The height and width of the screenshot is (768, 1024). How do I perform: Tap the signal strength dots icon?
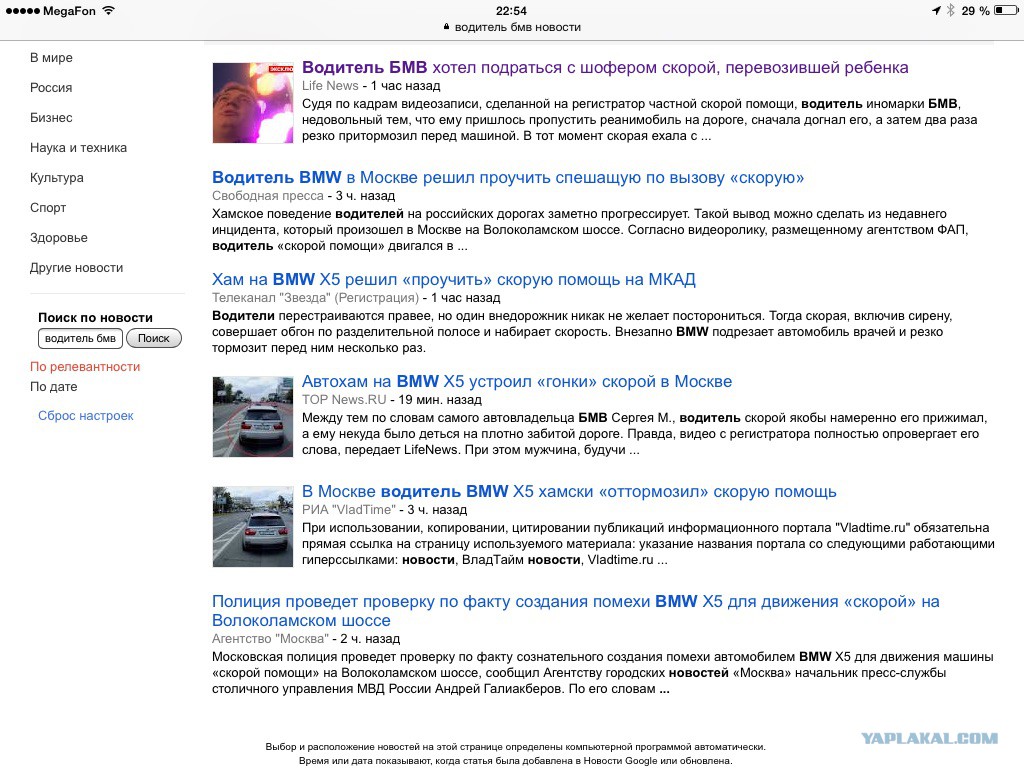(x=22, y=10)
